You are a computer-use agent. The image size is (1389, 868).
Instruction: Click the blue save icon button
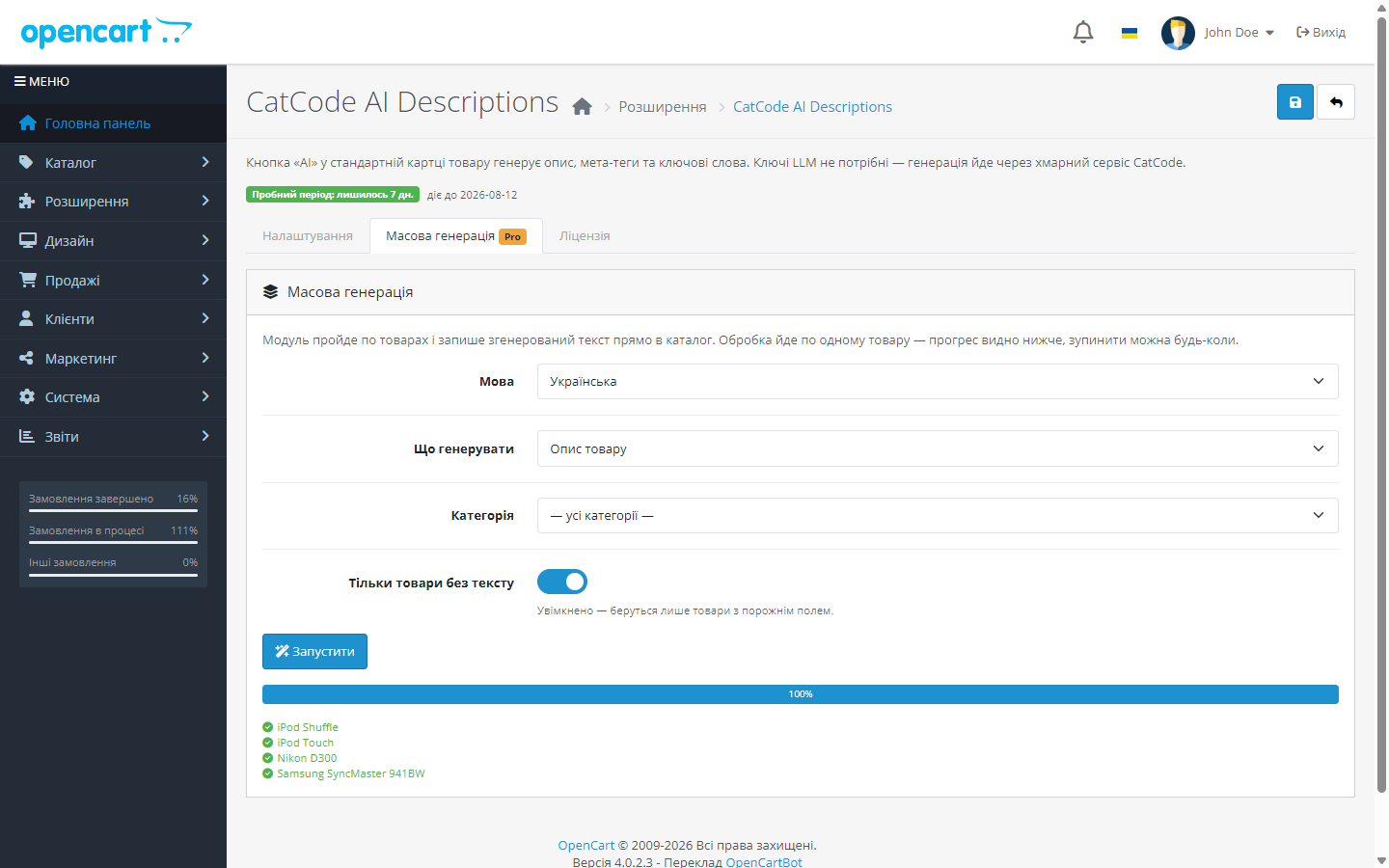tap(1295, 102)
